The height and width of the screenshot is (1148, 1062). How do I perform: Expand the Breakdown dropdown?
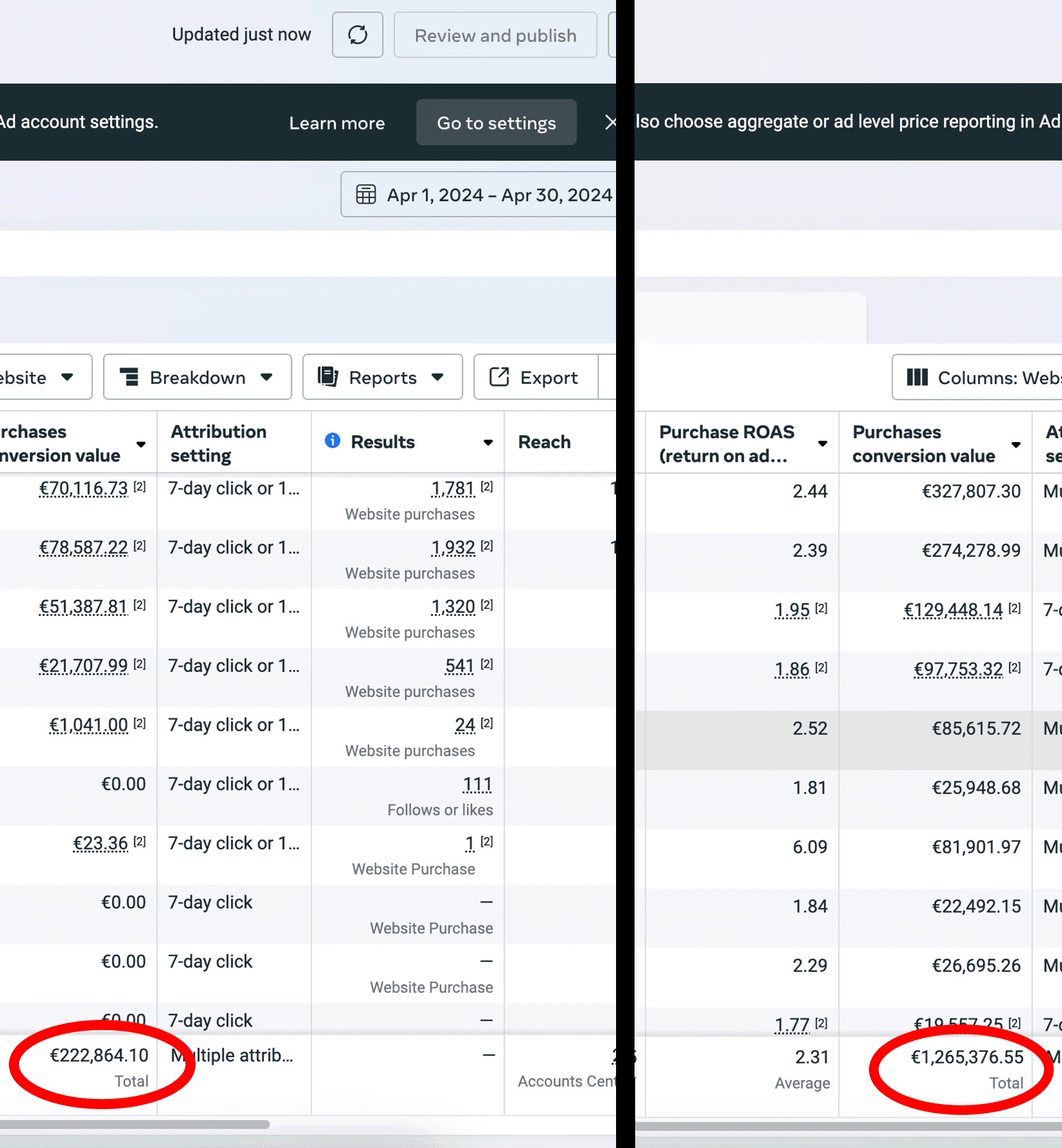pos(197,377)
